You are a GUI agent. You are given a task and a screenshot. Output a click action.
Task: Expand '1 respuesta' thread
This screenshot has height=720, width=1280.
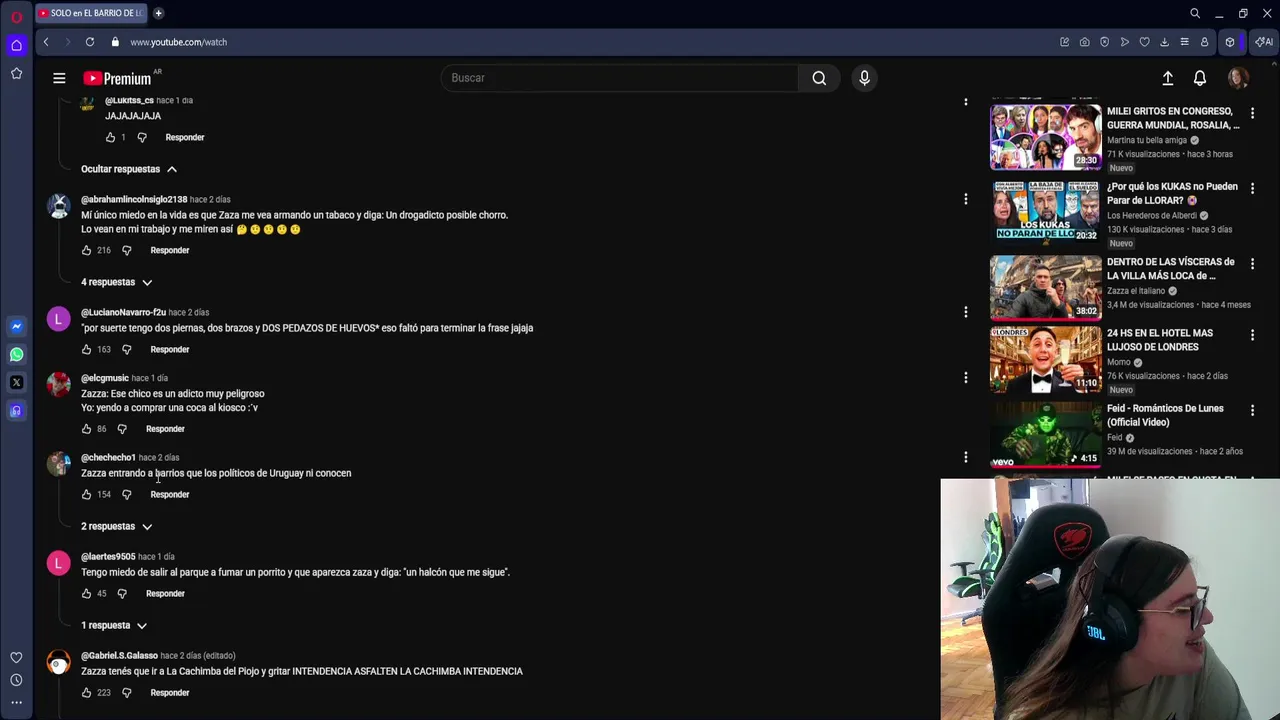(x=113, y=625)
